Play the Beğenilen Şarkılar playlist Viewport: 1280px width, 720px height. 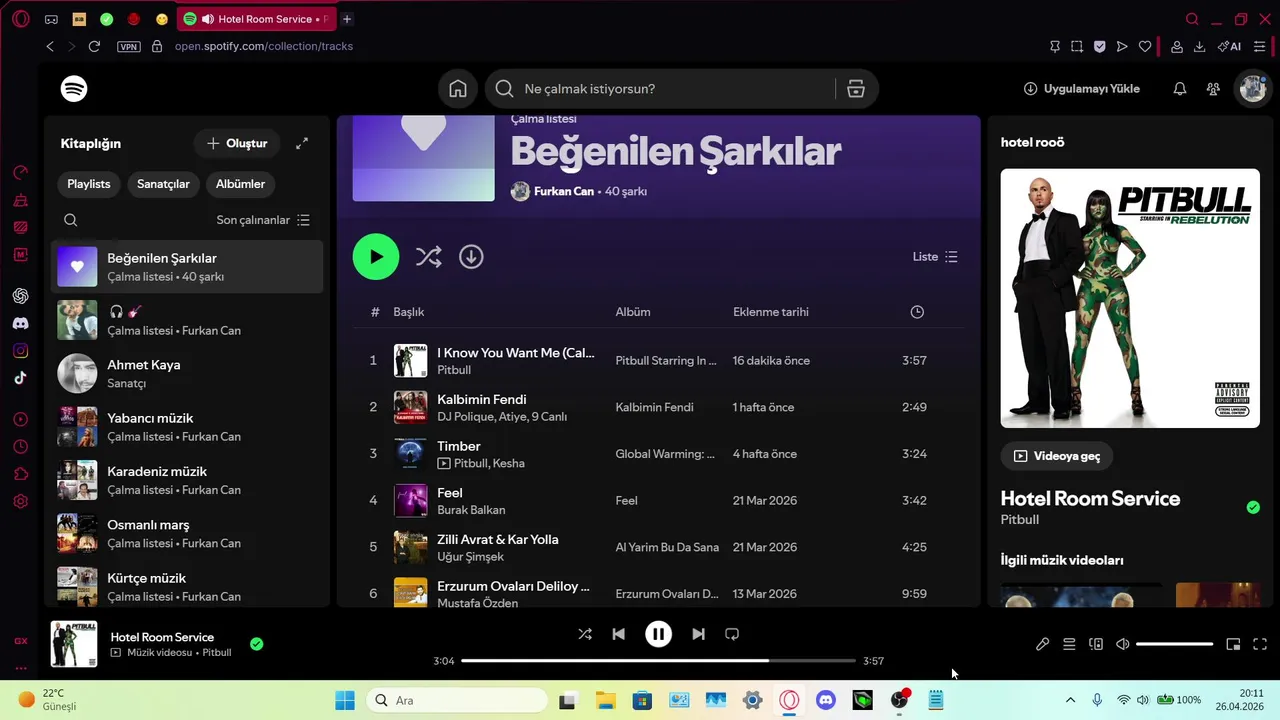point(376,257)
